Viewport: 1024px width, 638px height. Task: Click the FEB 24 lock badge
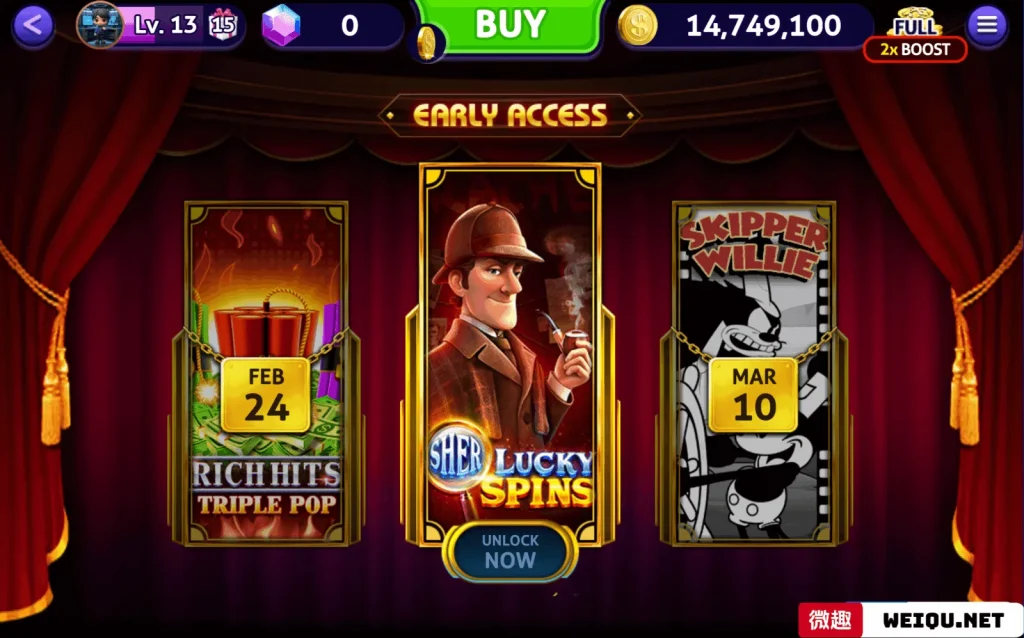[266, 395]
